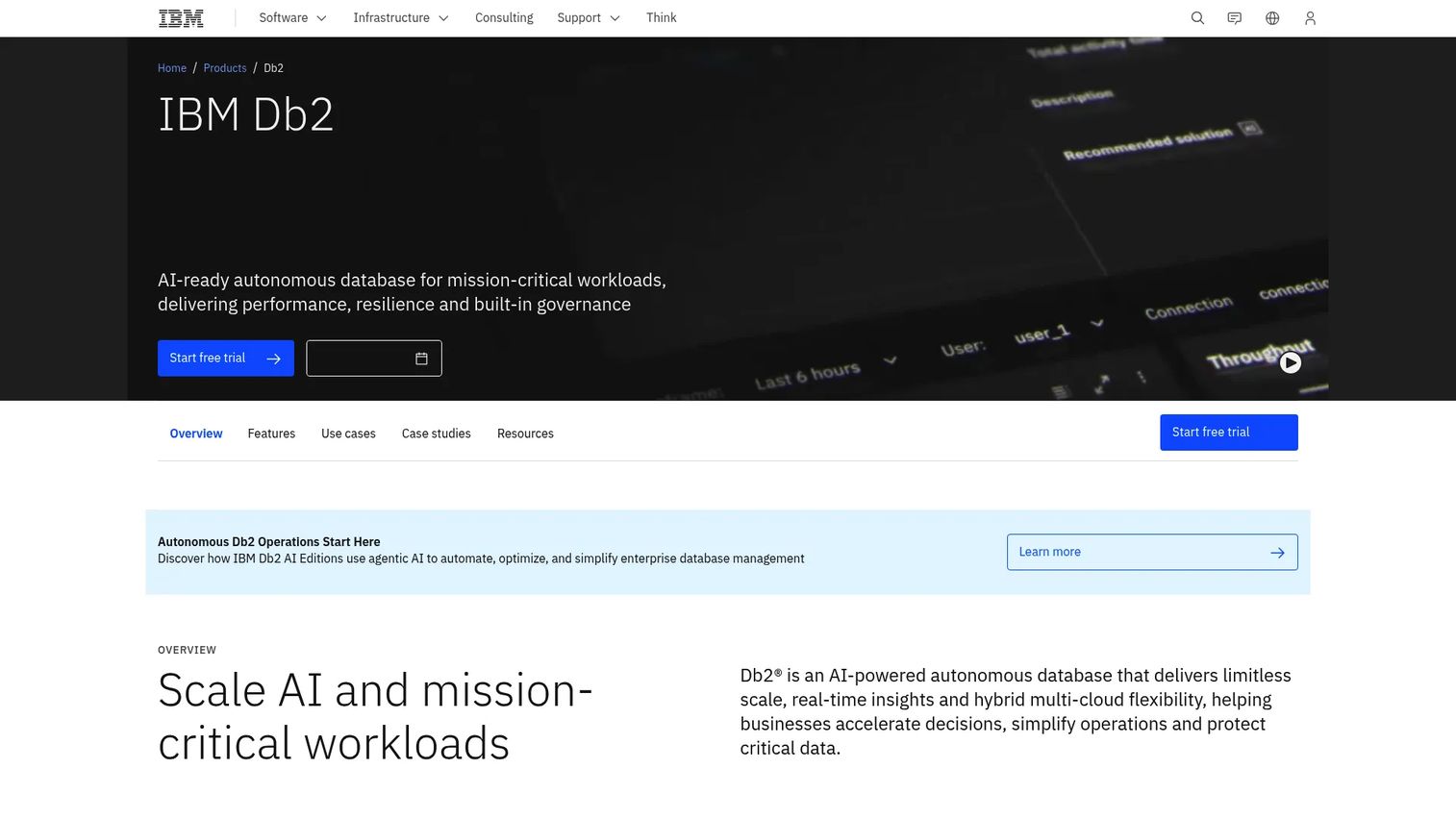Play the hero video via play button
1456x818 pixels.
[x=1291, y=362]
